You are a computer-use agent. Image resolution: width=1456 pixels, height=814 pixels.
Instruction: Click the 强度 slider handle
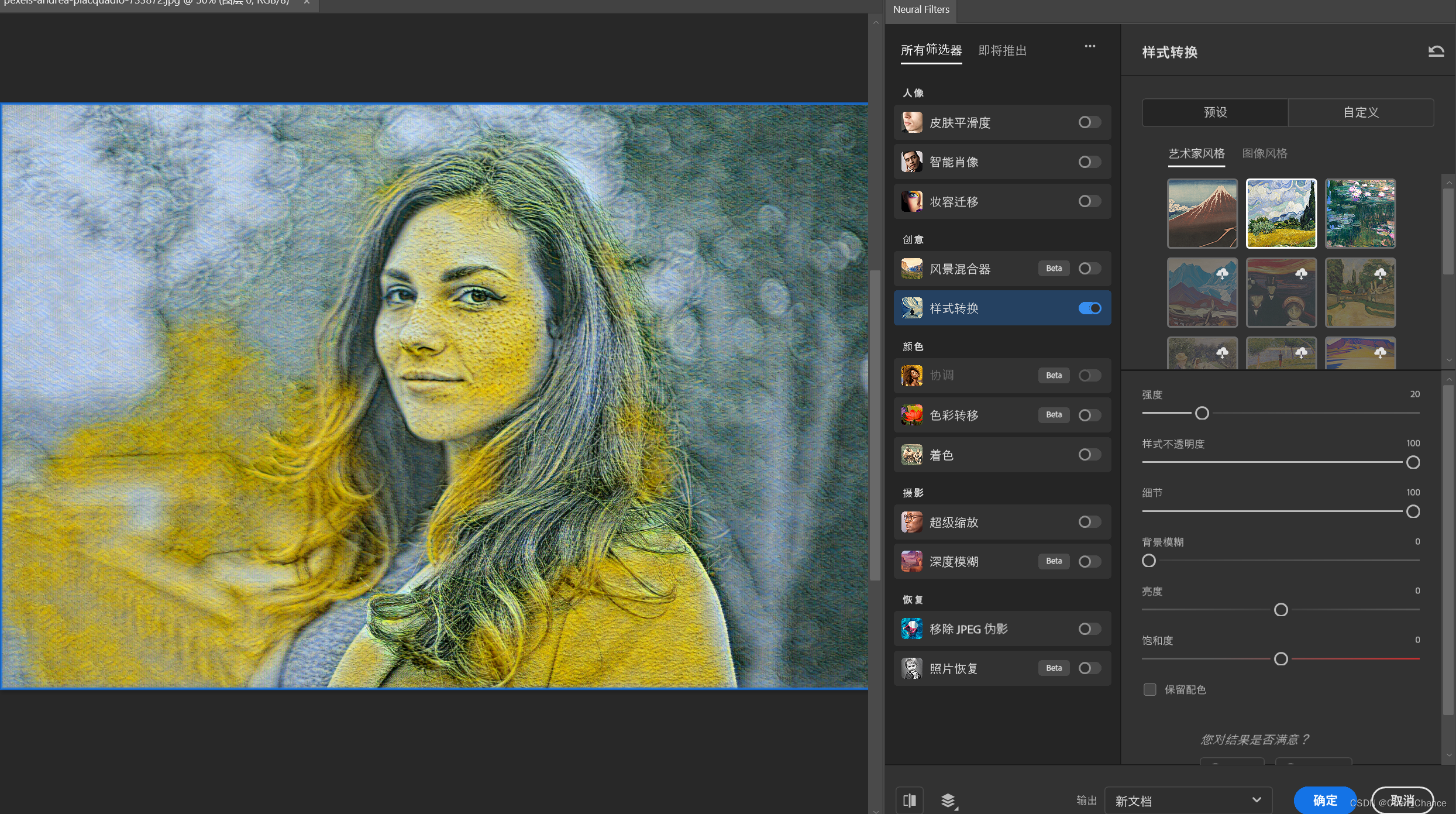click(1202, 413)
